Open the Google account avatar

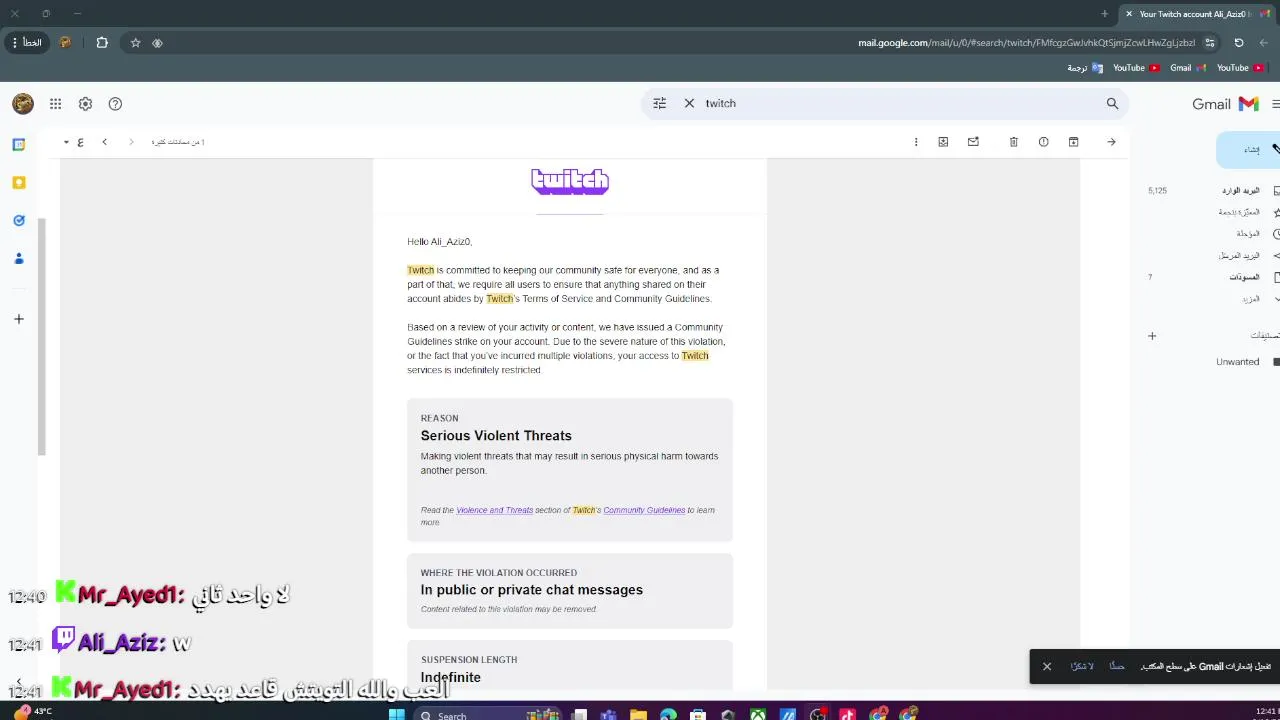tap(23, 103)
